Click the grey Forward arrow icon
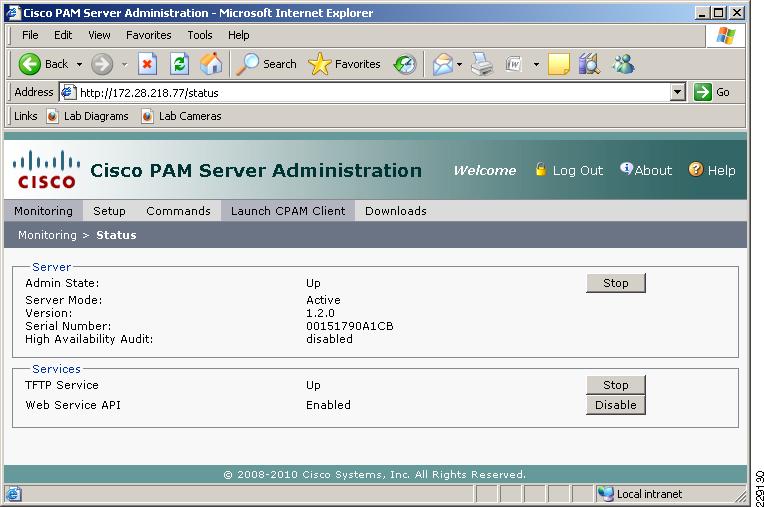Image resolution: width=764 pixels, height=507 pixels. click(x=102, y=64)
